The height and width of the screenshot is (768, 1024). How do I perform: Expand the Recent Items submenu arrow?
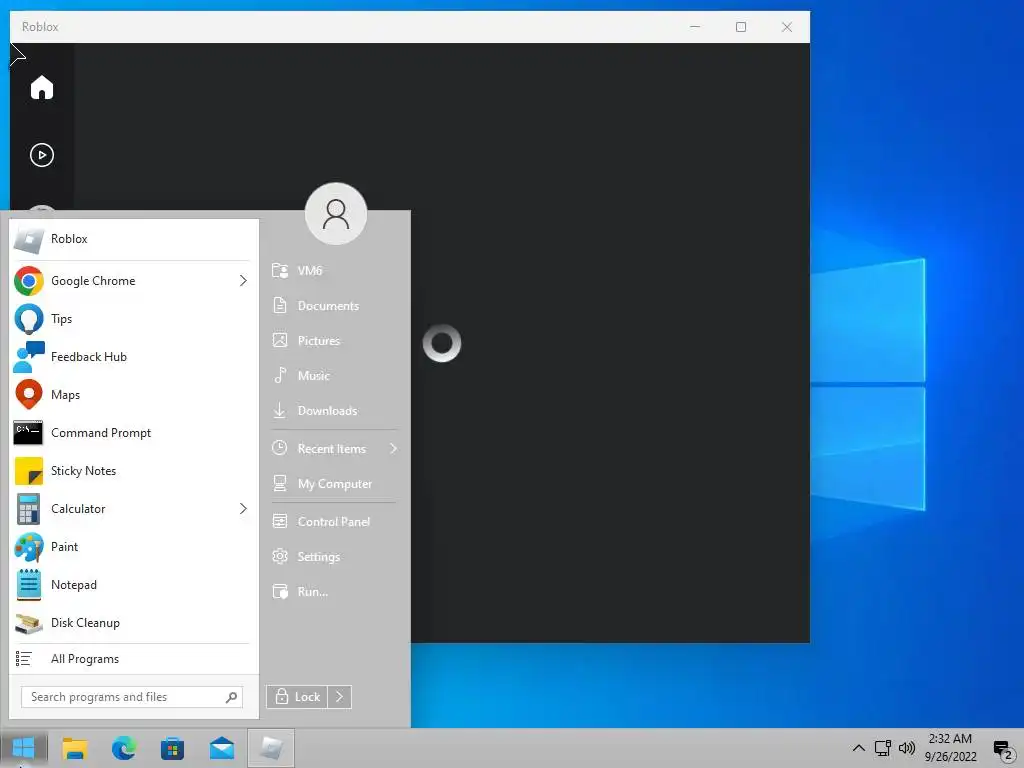394,449
